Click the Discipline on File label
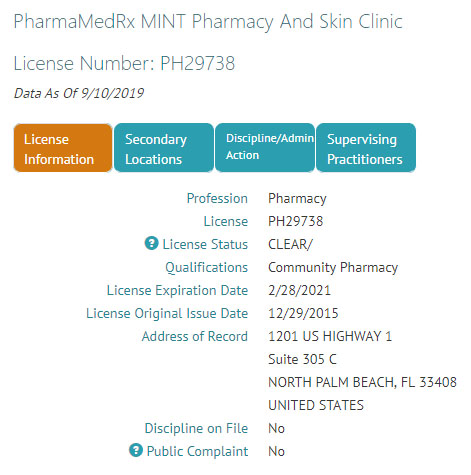Image resolution: width=471 pixels, height=475 pixels. pos(196,428)
